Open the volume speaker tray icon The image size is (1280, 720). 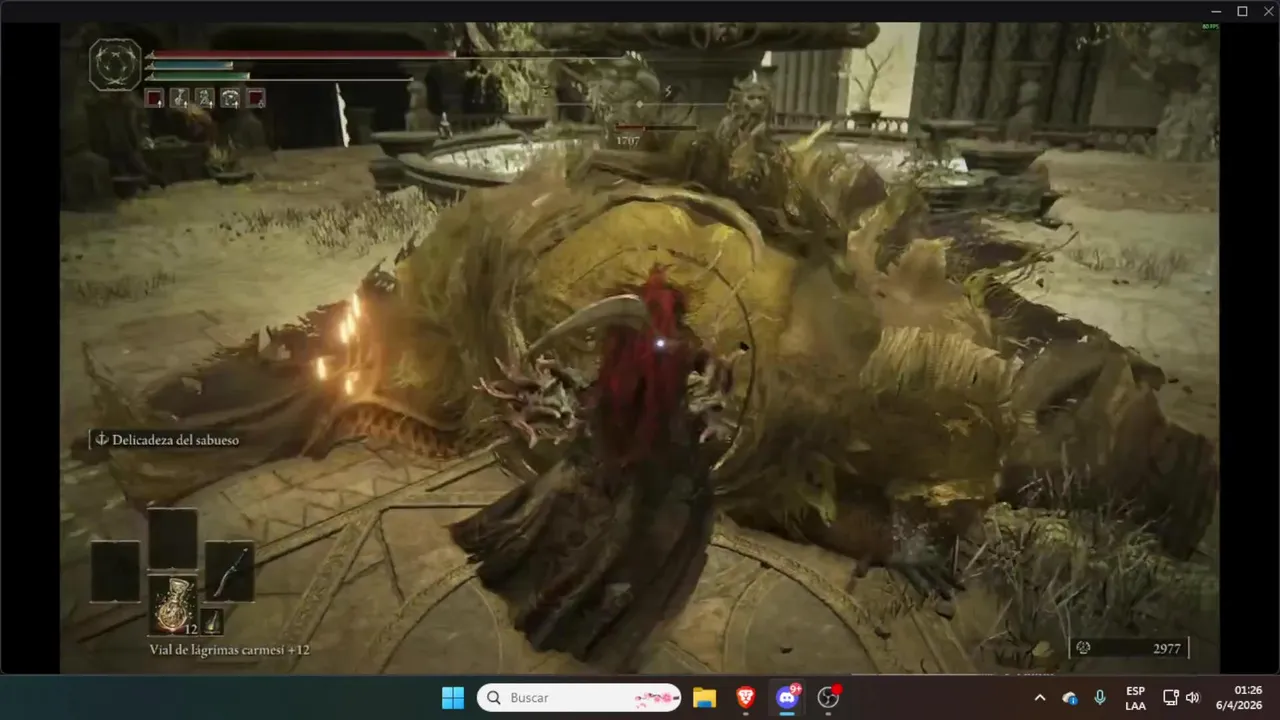point(1192,697)
